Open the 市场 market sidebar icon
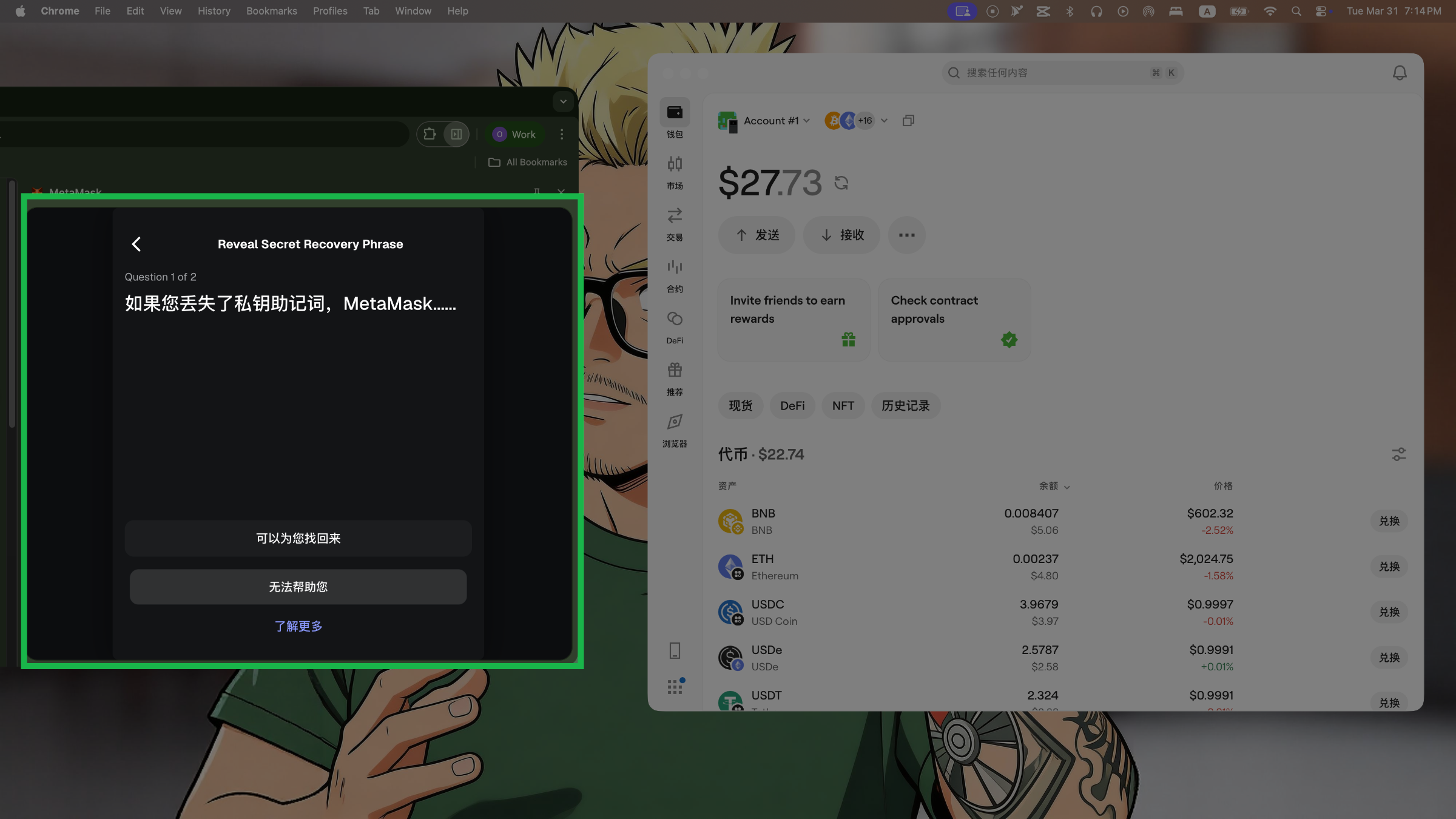The width and height of the screenshot is (1456, 819). 675,172
